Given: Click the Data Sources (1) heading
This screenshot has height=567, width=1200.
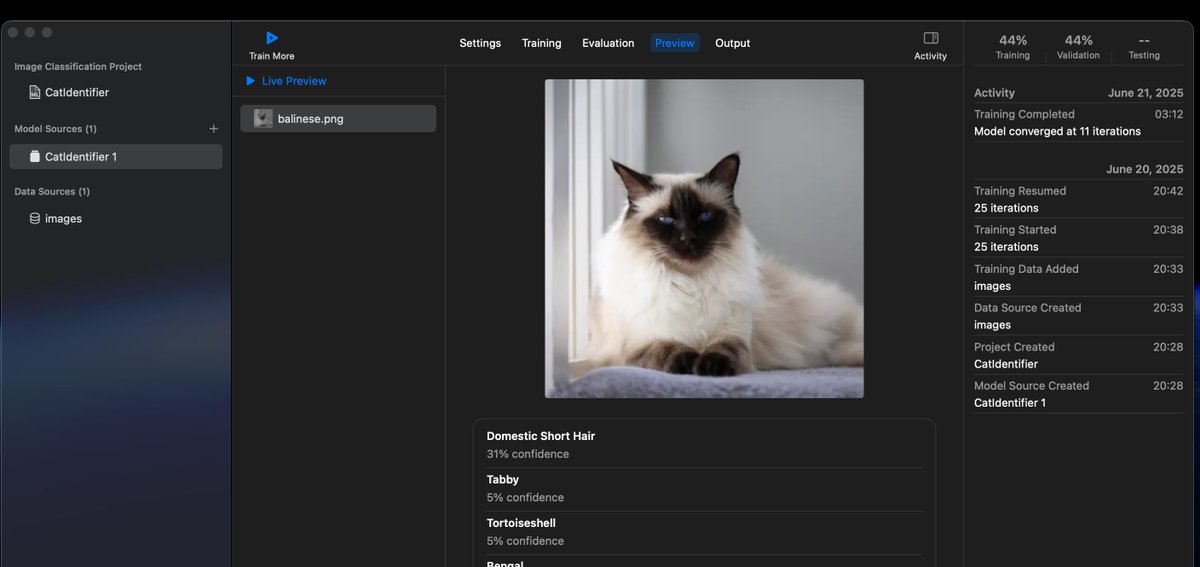Looking at the screenshot, I should pyautogui.click(x=52, y=192).
